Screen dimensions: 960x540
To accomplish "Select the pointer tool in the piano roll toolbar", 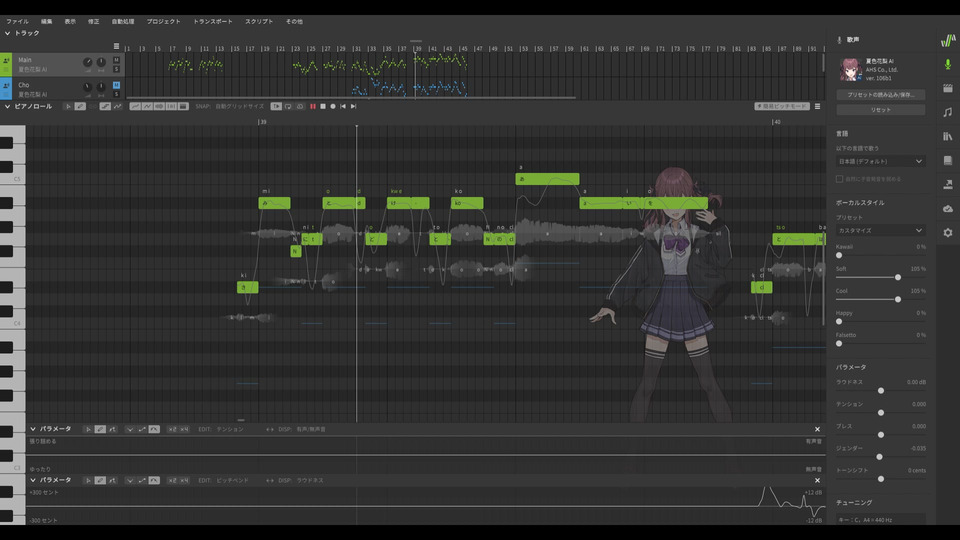I will coord(69,107).
